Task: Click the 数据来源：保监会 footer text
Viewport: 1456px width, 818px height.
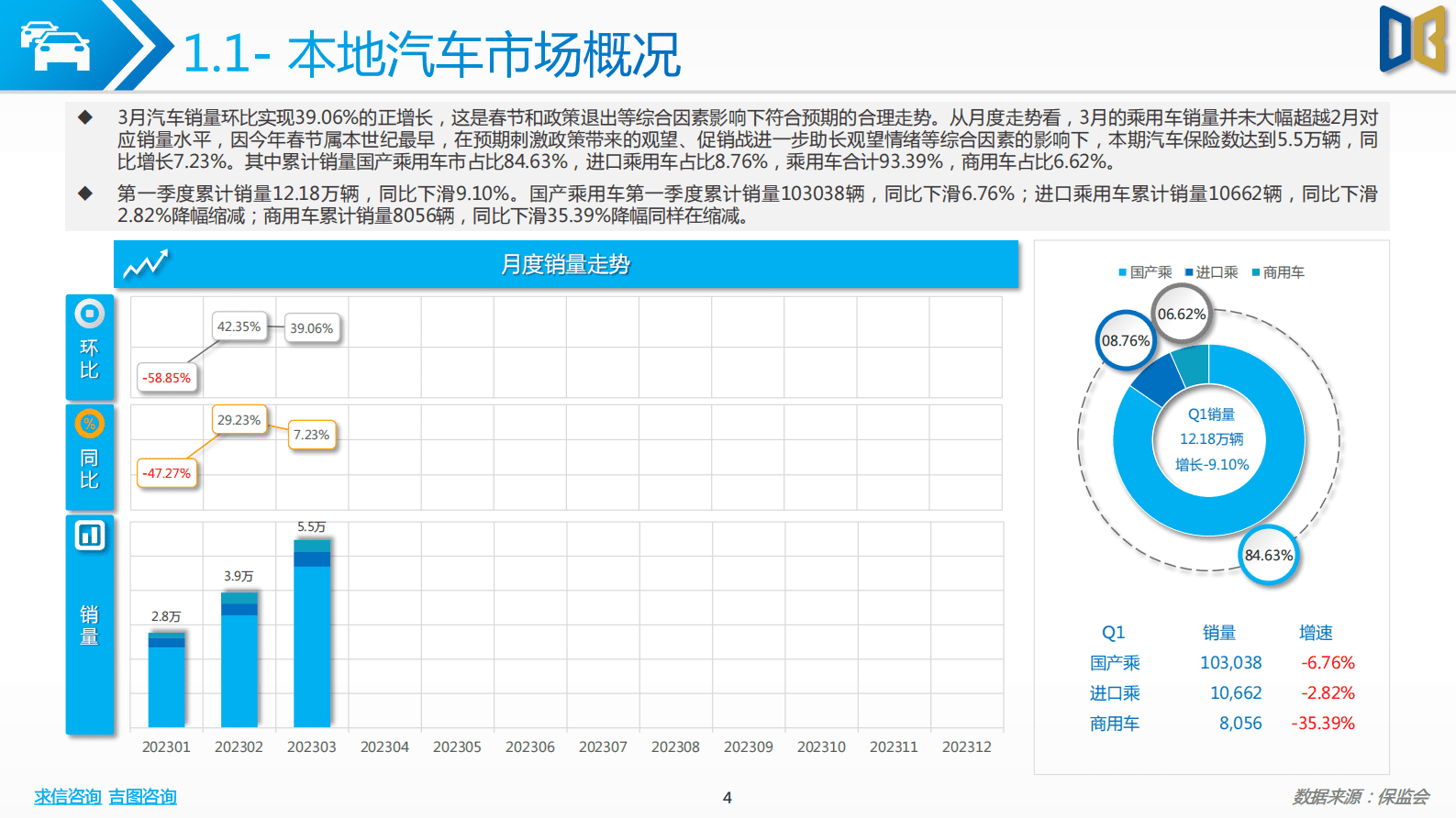Action: tap(1362, 797)
